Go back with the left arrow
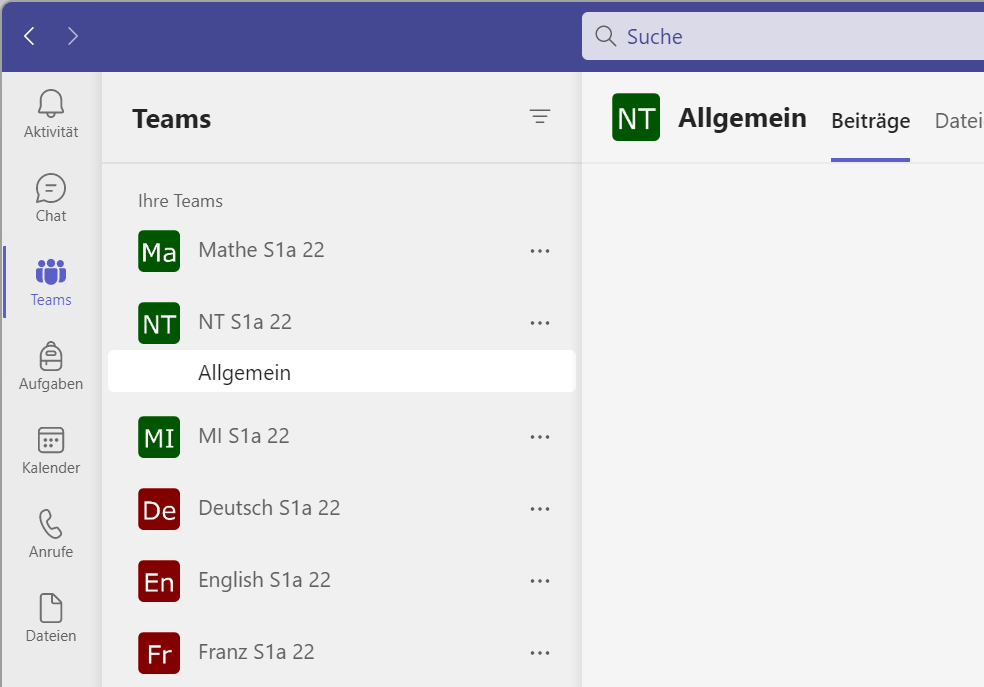The height and width of the screenshot is (687, 984). pos(30,37)
